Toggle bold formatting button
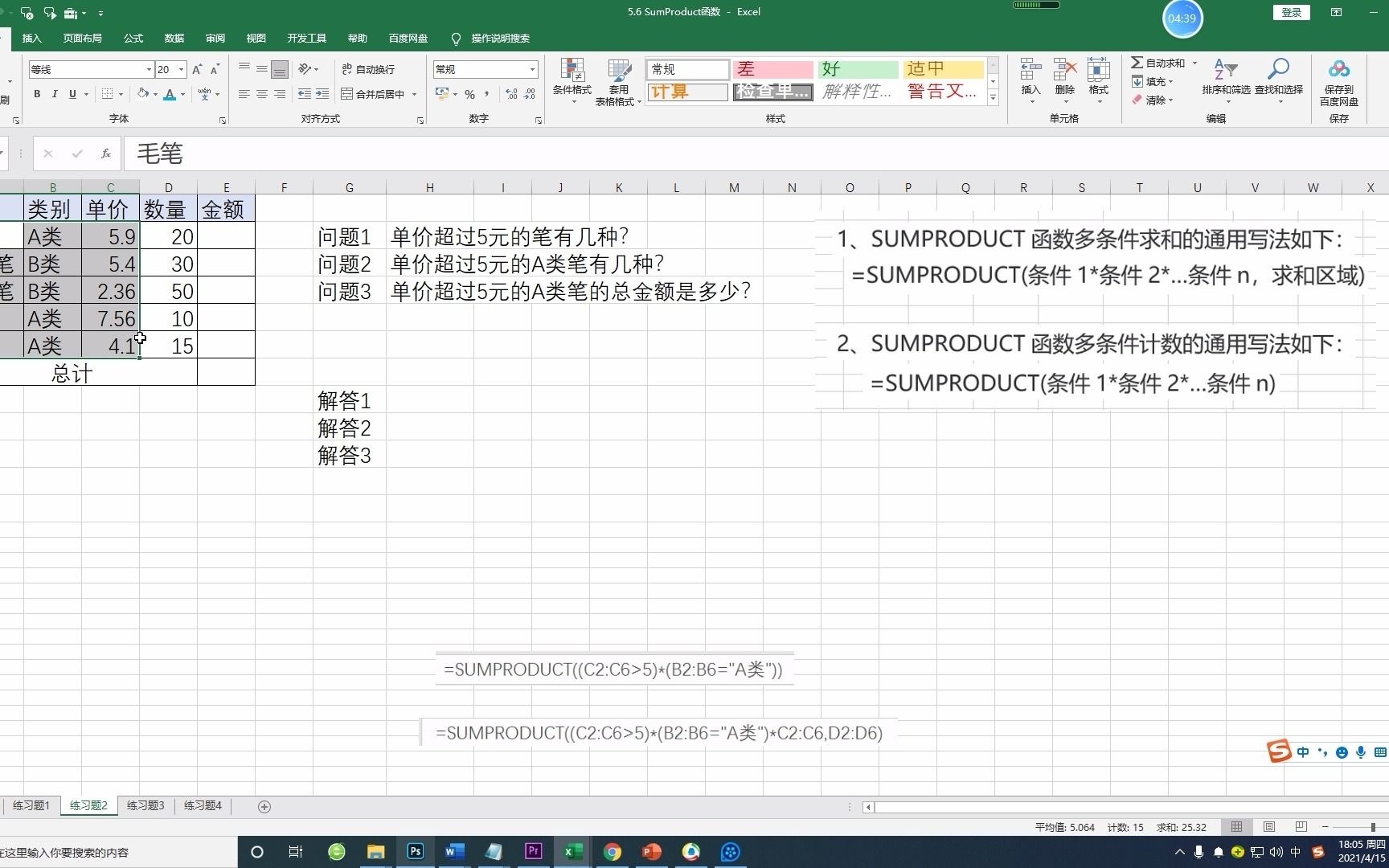 coord(37,94)
